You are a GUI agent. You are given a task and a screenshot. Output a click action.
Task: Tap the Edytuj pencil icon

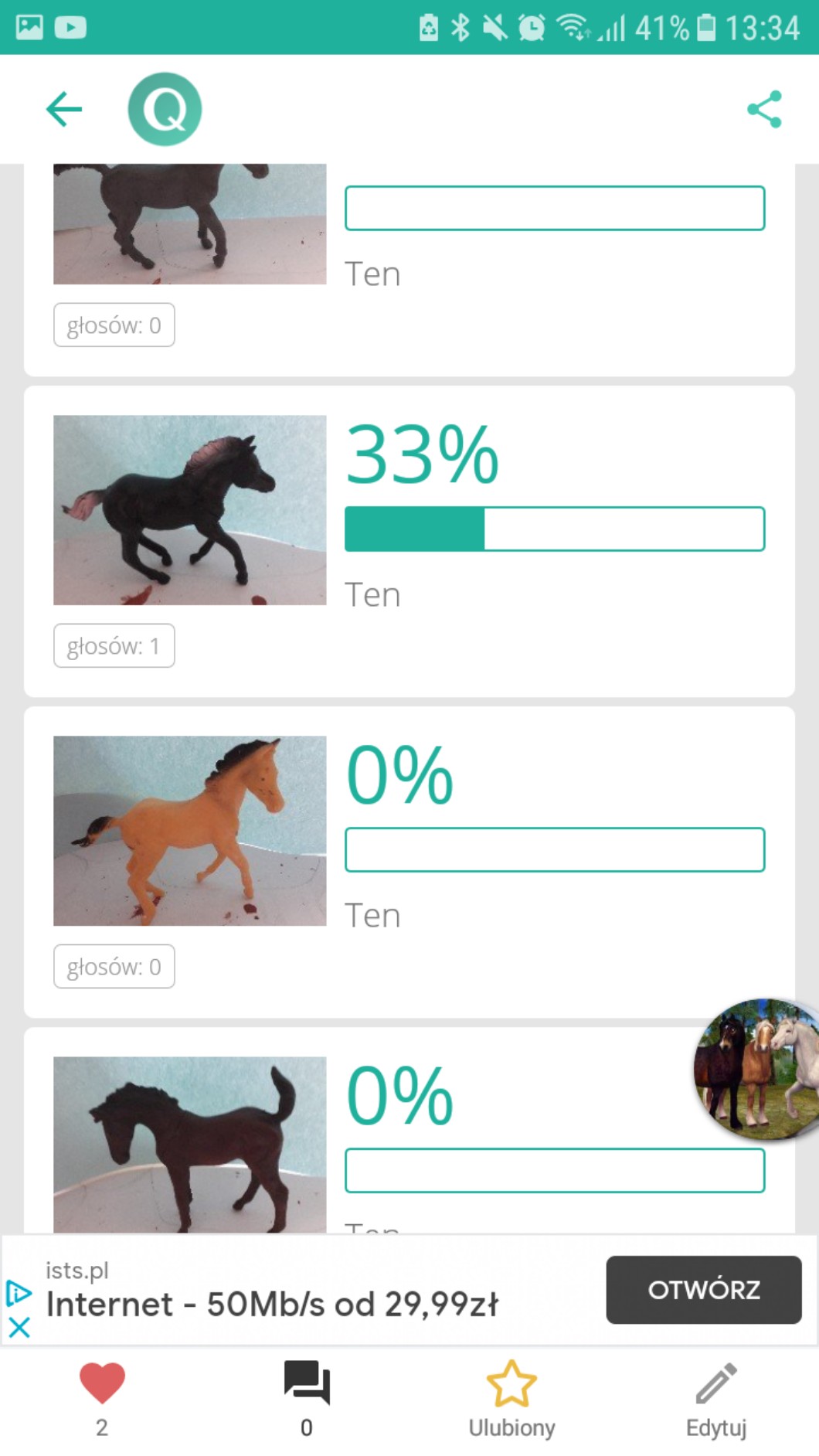(x=716, y=1383)
